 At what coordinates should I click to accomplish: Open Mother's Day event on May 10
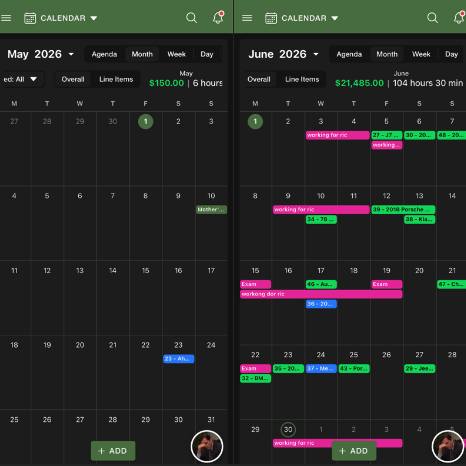pyautogui.click(x=211, y=209)
